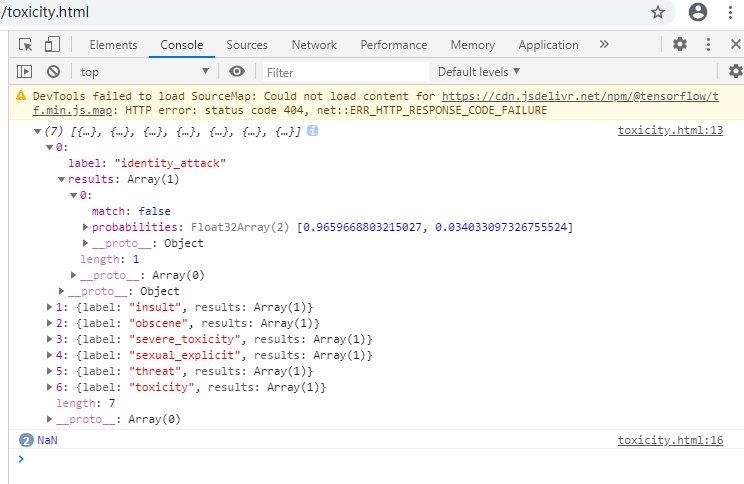The height and width of the screenshot is (484, 744).
Task: Open the Sources tab
Action: (x=247, y=45)
